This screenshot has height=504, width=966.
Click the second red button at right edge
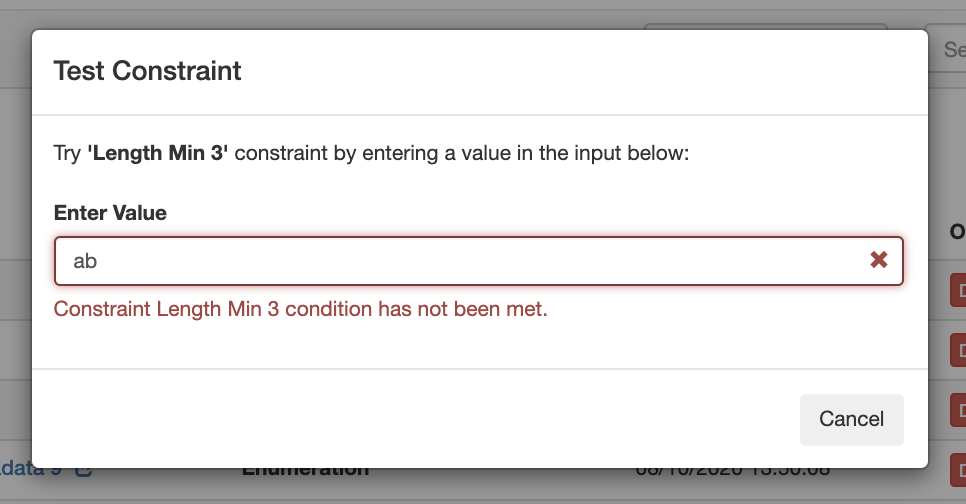[x=957, y=349]
